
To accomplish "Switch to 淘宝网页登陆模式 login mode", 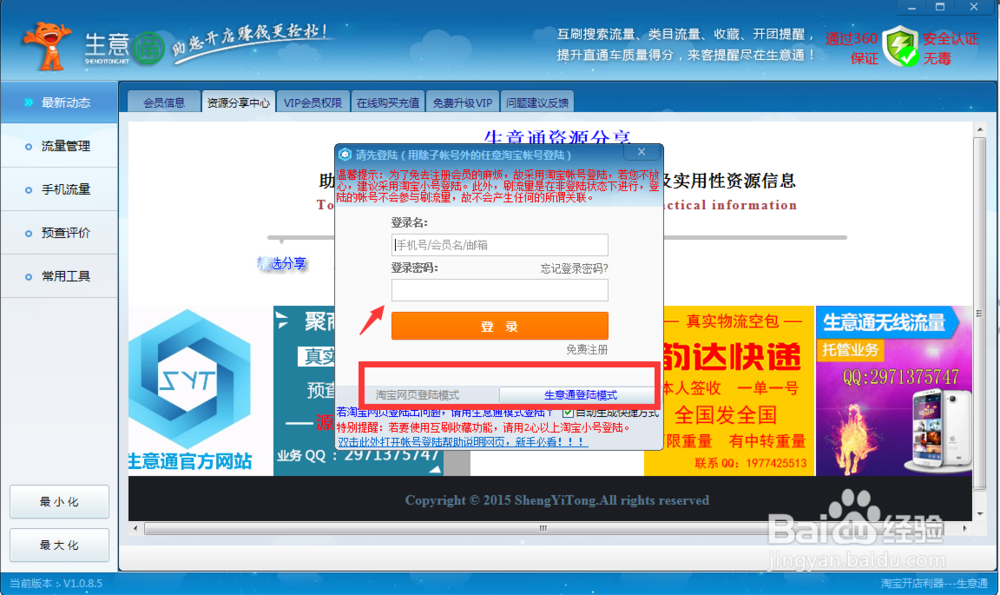I will point(418,395).
